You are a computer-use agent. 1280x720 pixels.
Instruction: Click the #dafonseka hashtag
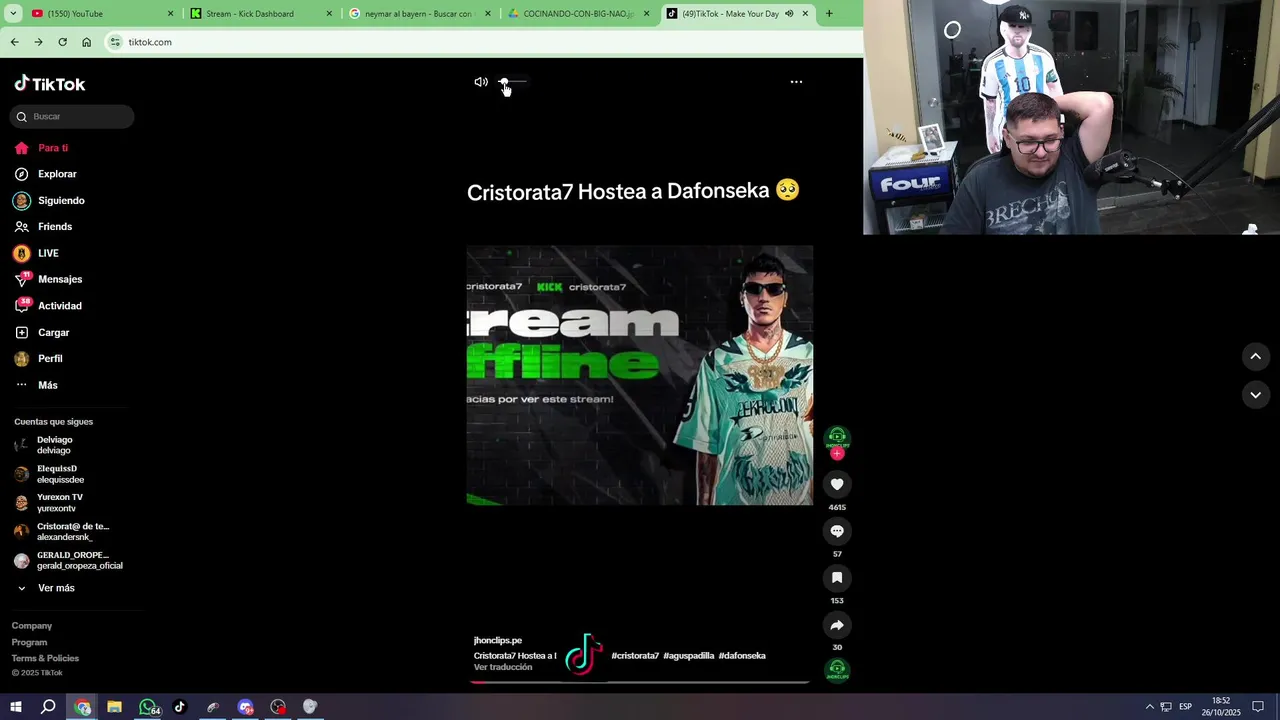click(x=742, y=656)
